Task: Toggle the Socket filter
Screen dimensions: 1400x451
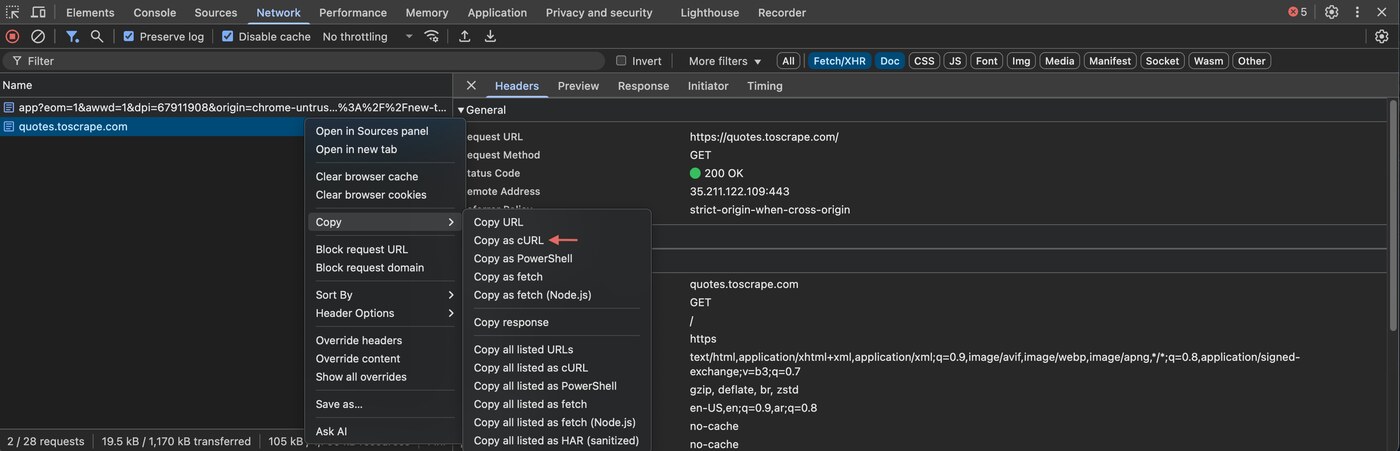Action: 1162,61
